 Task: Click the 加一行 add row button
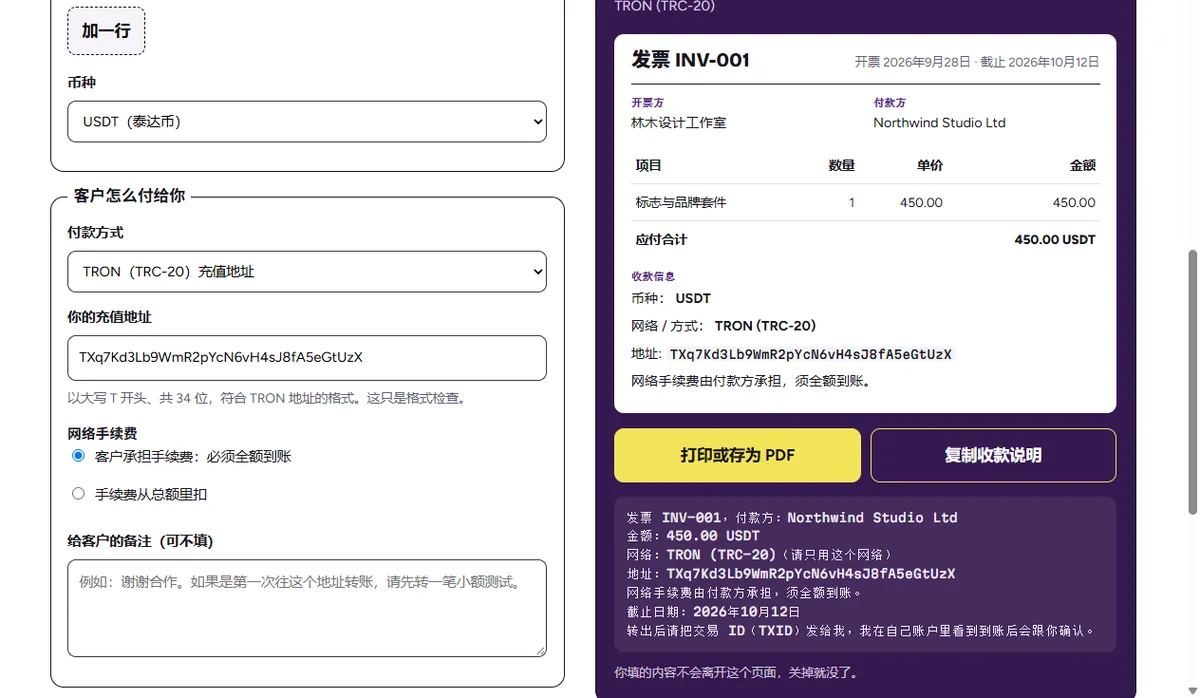(x=106, y=31)
